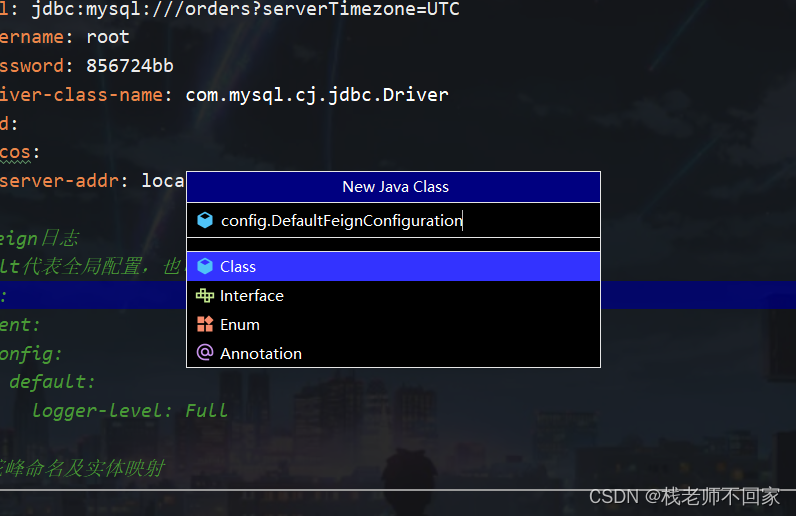
Task: Click the username value root
Action: [108, 37]
